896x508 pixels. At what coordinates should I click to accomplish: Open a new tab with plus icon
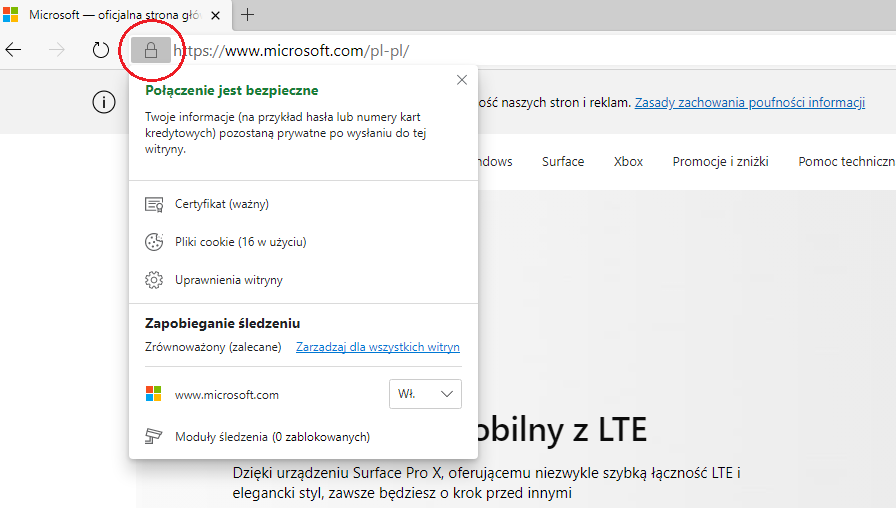click(248, 15)
